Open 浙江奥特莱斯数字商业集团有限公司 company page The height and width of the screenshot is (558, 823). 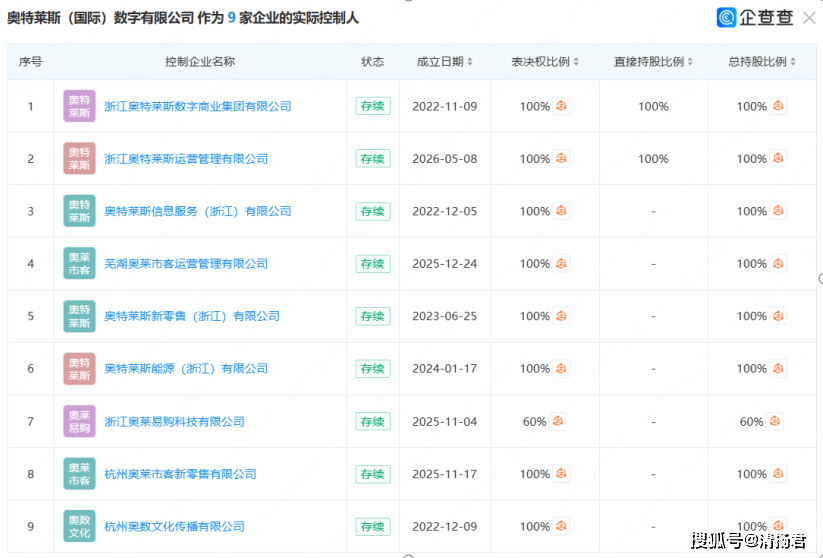click(197, 106)
